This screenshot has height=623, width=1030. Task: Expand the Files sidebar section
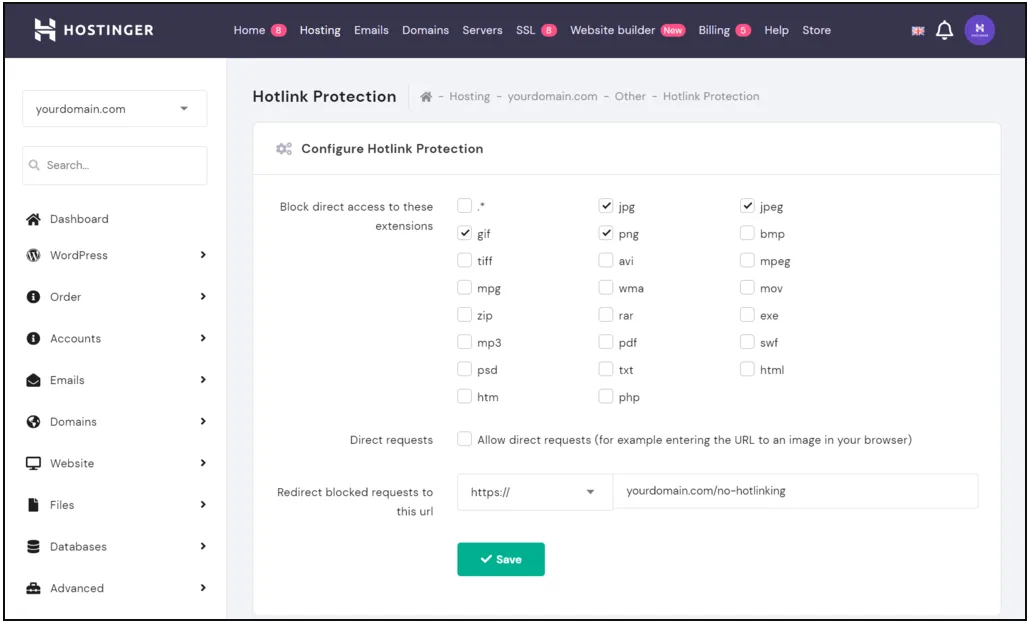tap(203, 505)
